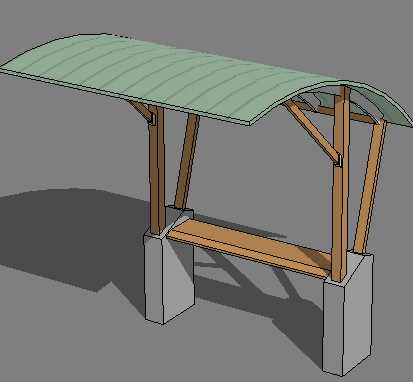Select the metal bracket on the left post brace

point(152,119)
